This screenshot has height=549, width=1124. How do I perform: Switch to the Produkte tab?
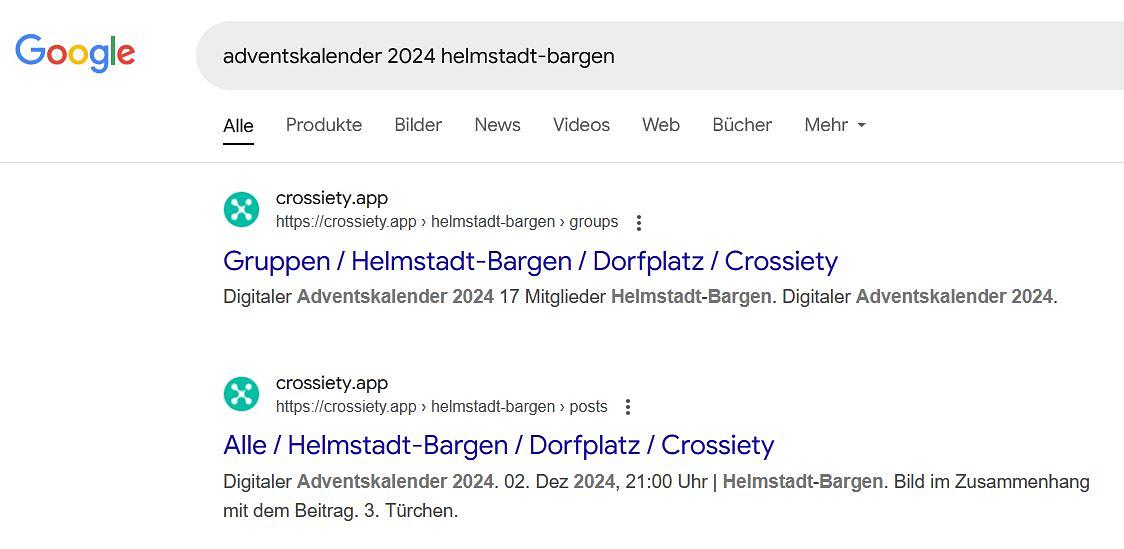pos(324,125)
